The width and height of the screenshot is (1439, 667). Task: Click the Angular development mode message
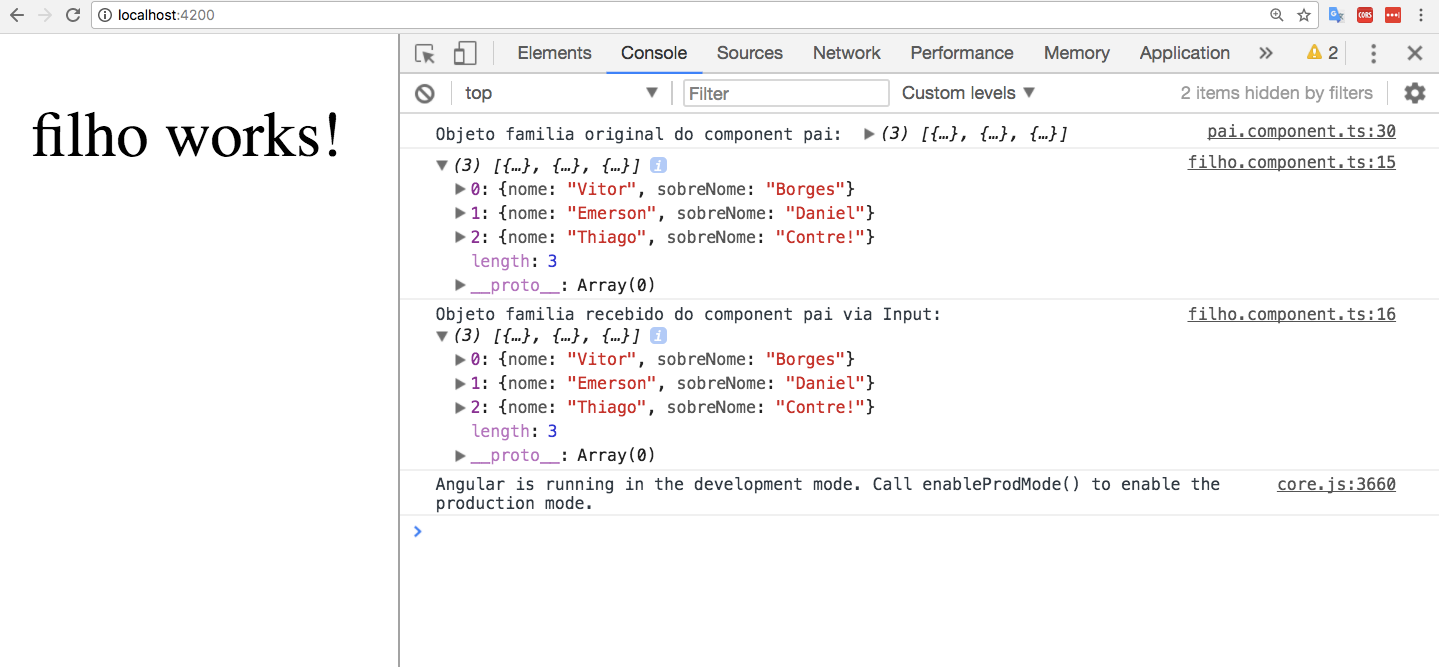click(828, 494)
